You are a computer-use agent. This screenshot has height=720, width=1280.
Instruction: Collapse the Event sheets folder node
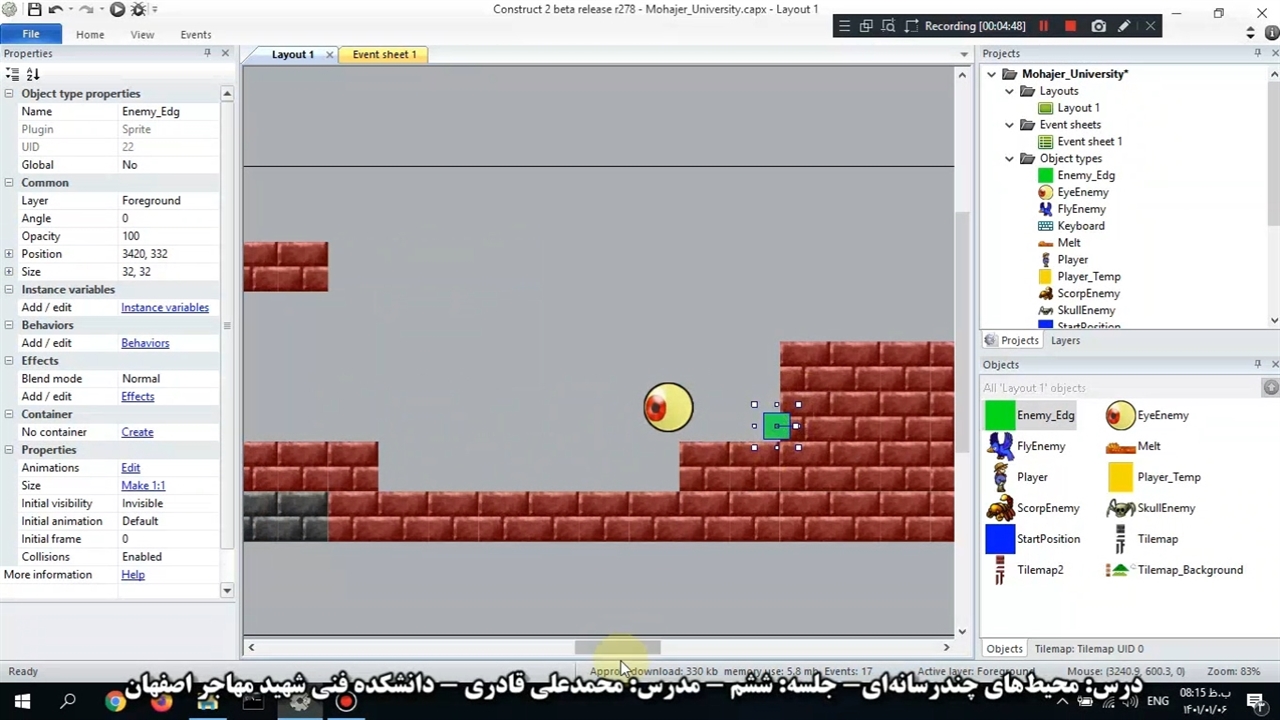[x=1009, y=125]
